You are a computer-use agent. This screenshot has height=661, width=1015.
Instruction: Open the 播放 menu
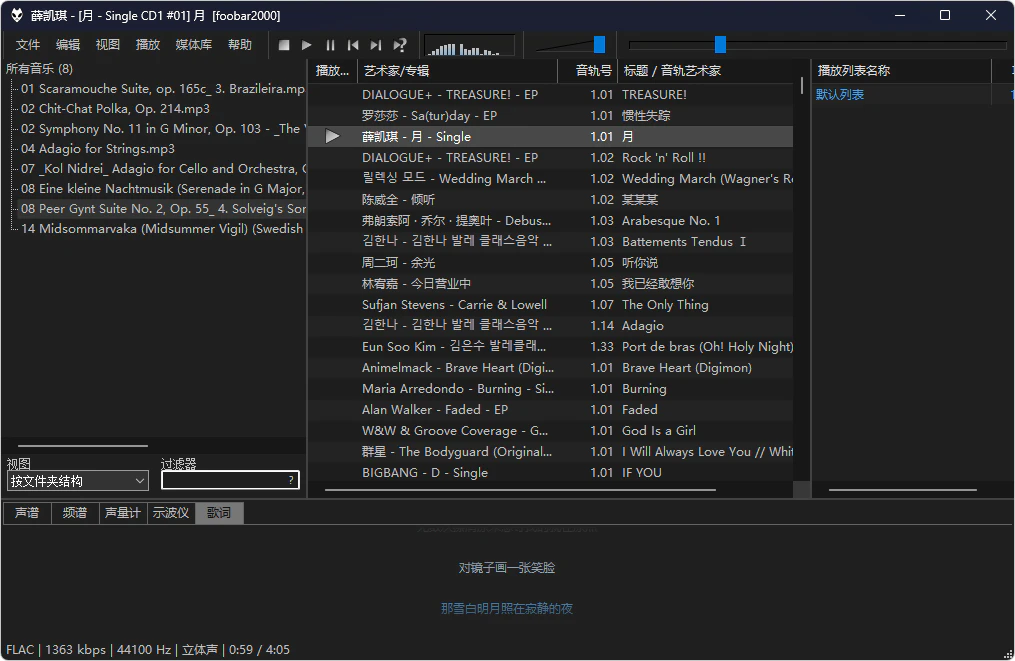[148, 45]
